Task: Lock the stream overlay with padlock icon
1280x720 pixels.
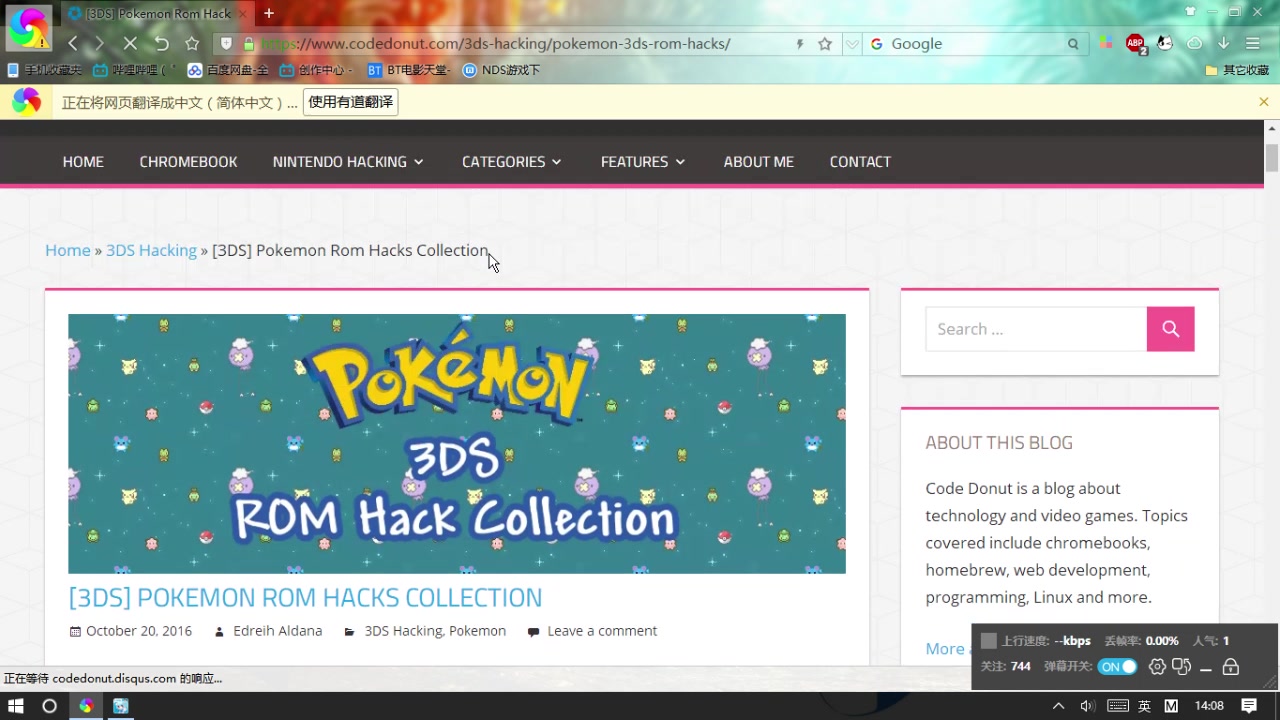Action: [x=1231, y=667]
